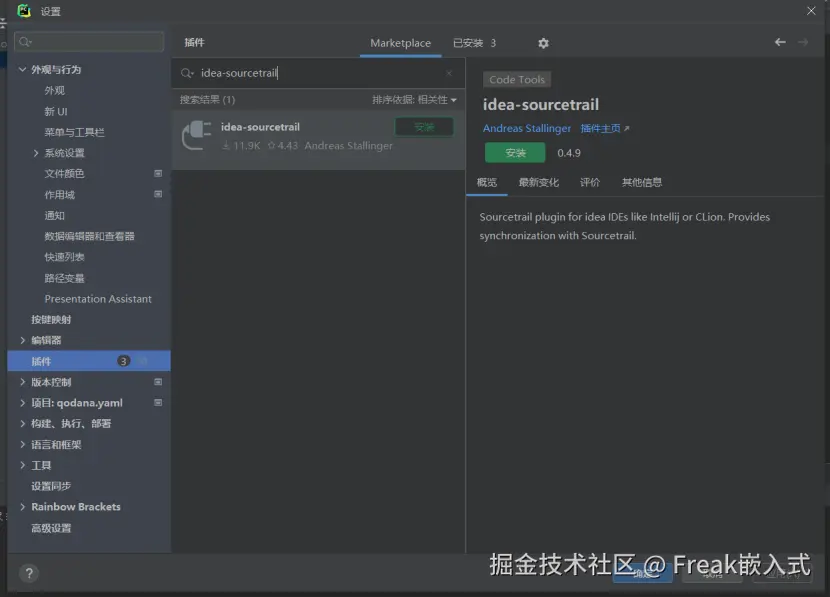
Task: Expand the 版本控制 section
Action: pyautogui.click(x=22, y=382)
